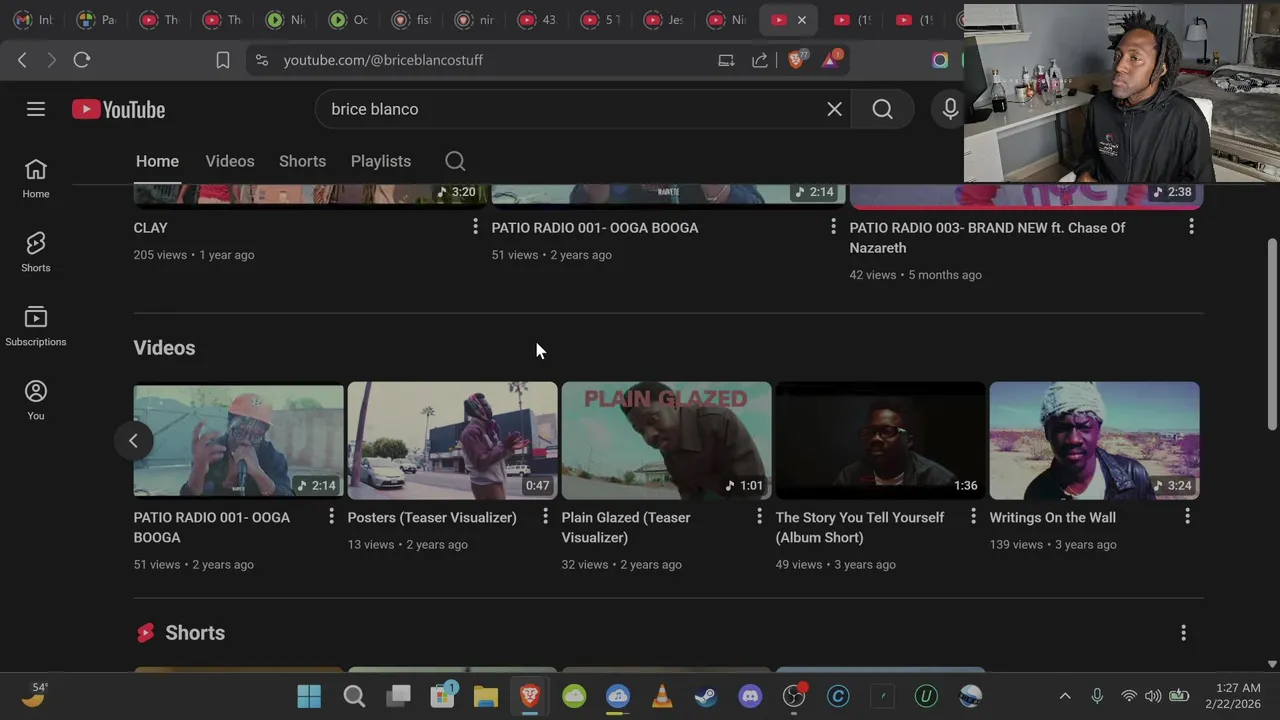Bookmark this page with bookmark icon
Screen dimensions: 1280x720
click(x=223, y=60)
